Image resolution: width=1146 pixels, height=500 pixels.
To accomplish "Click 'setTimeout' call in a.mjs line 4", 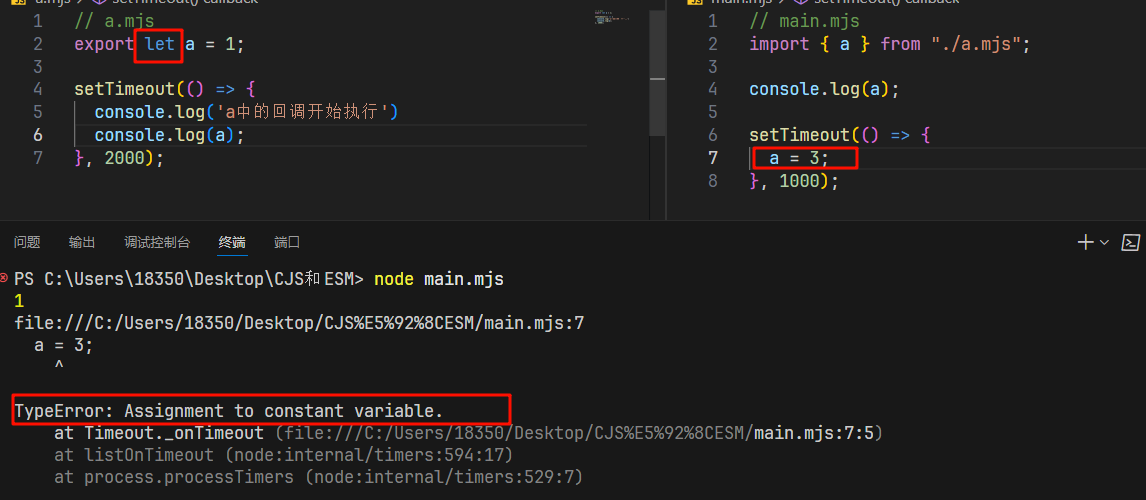I will point(124,89).
